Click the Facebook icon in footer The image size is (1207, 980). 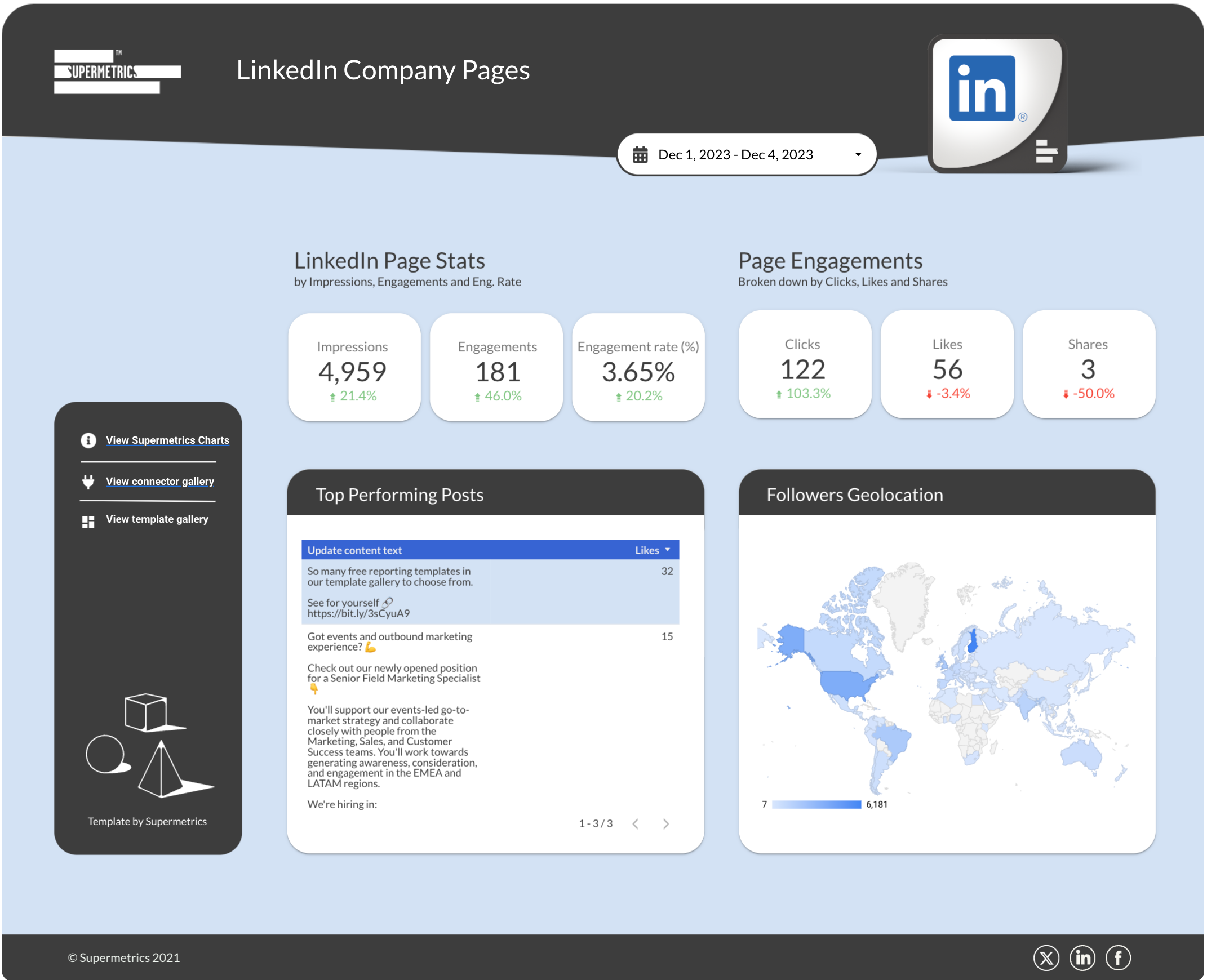pos(1118,958)
